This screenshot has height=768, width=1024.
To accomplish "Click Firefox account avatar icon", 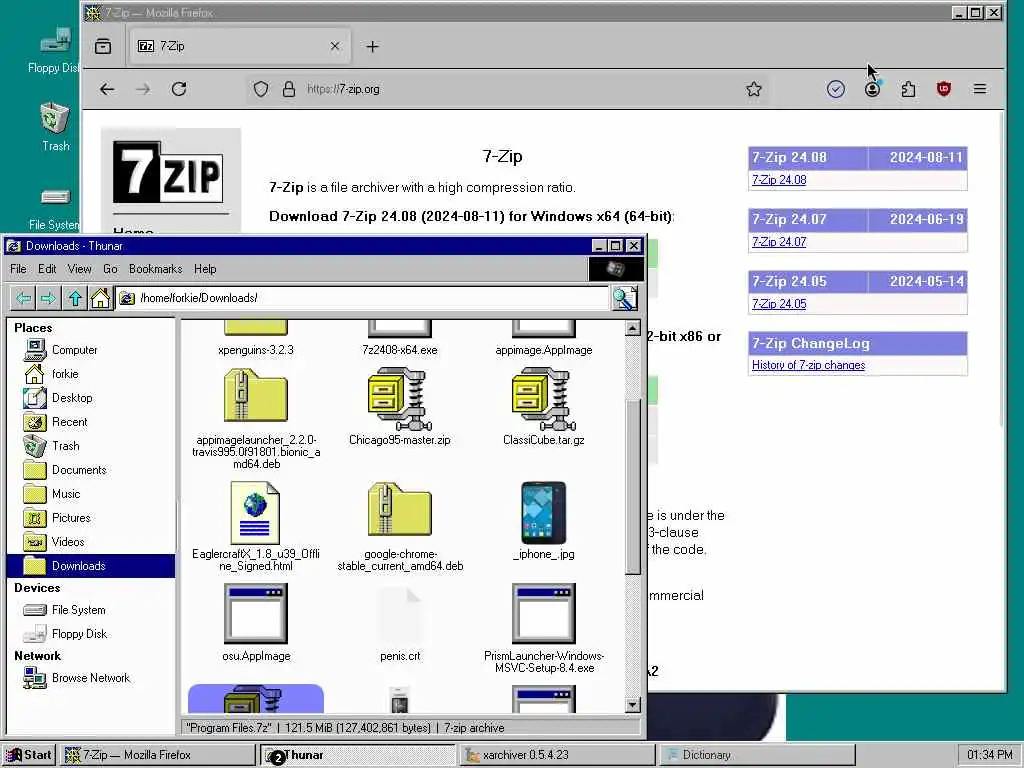I will tap(872, 89).
